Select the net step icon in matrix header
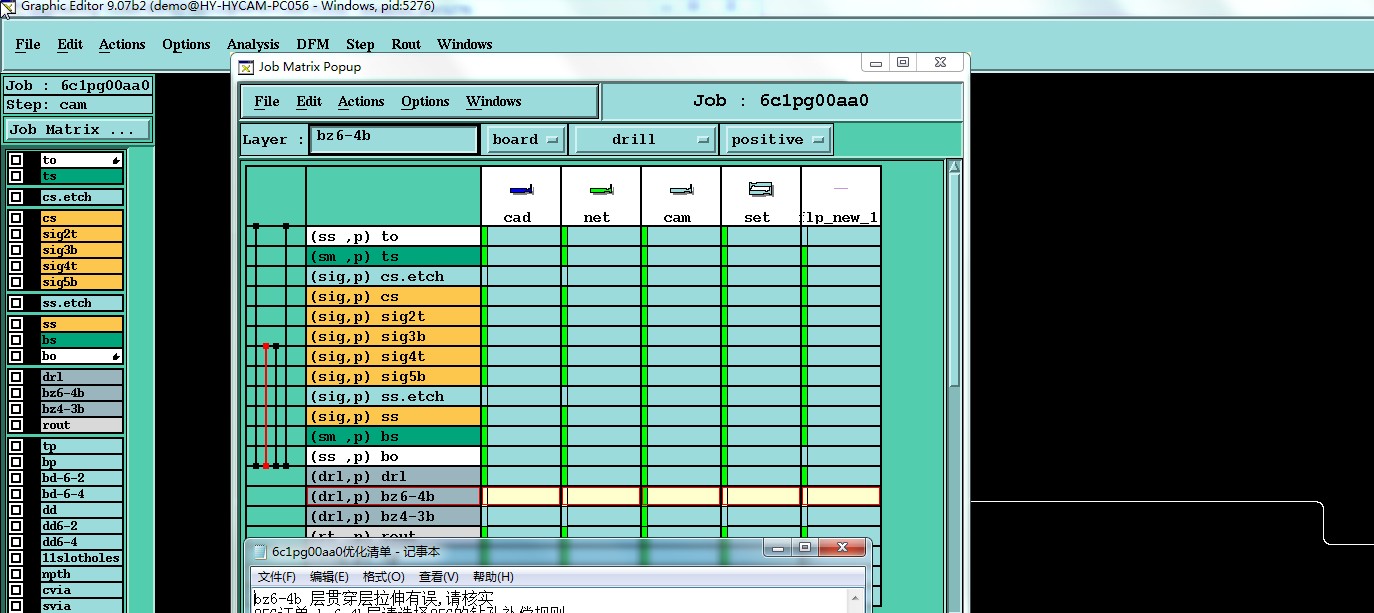 tap(600, 189)
